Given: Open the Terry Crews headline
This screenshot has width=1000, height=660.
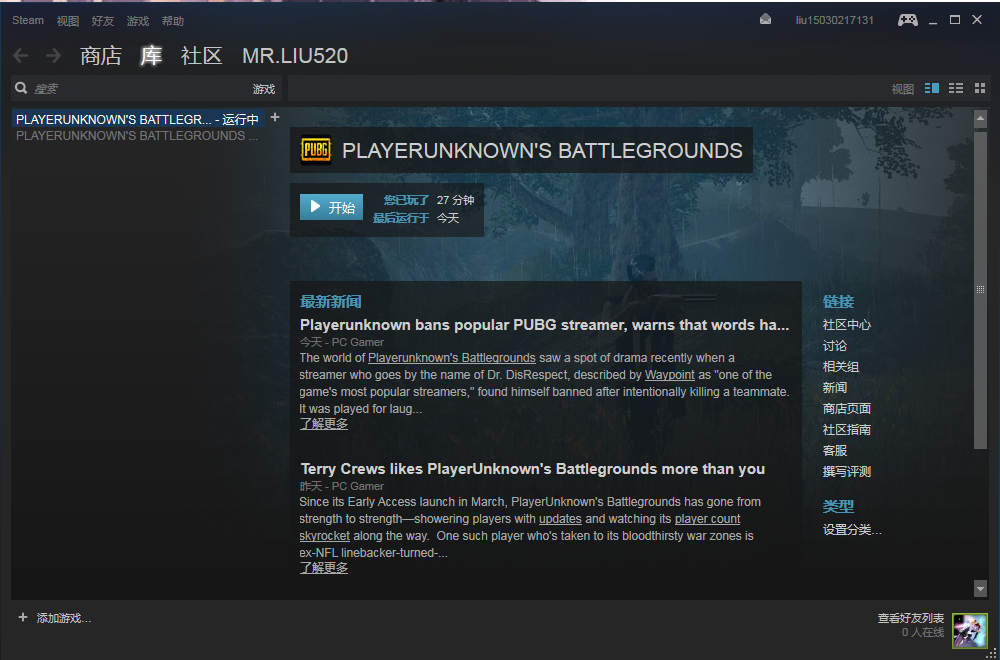Looking at the screenshot, I should [533, 469].
